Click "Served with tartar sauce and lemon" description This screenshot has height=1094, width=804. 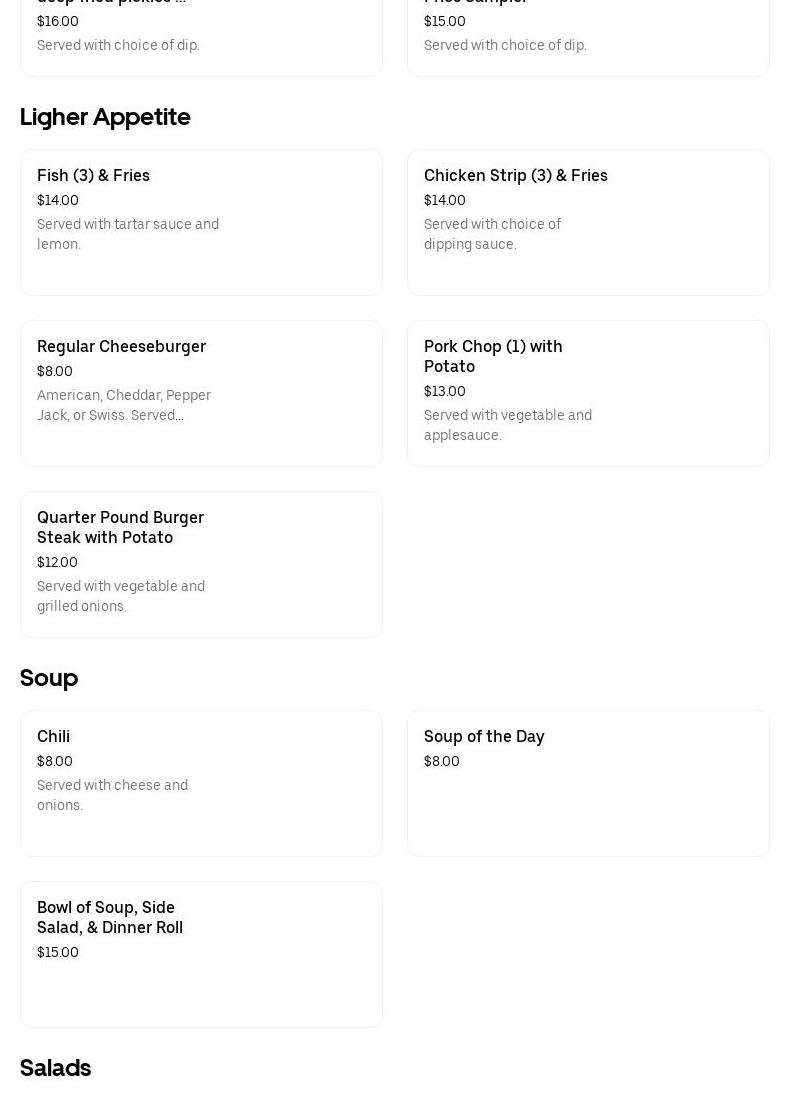(x=128, y=234)
